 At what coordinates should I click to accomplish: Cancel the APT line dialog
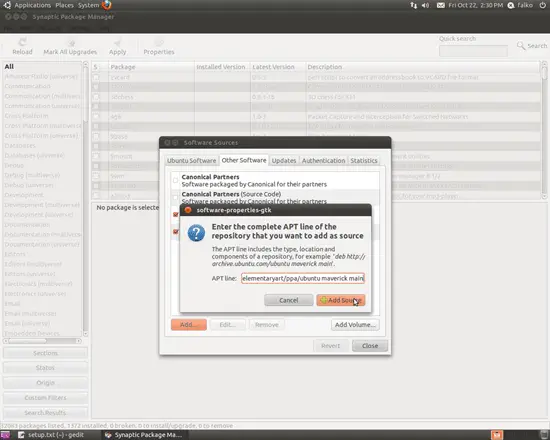(x=288, y=300)
